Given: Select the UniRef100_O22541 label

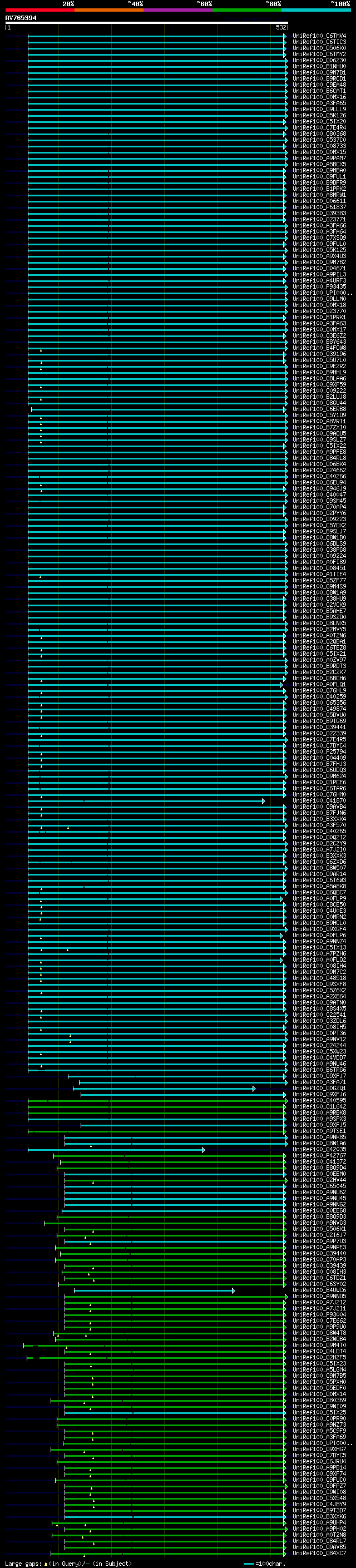Looking at the screenshot, I should coord(319,1015).
